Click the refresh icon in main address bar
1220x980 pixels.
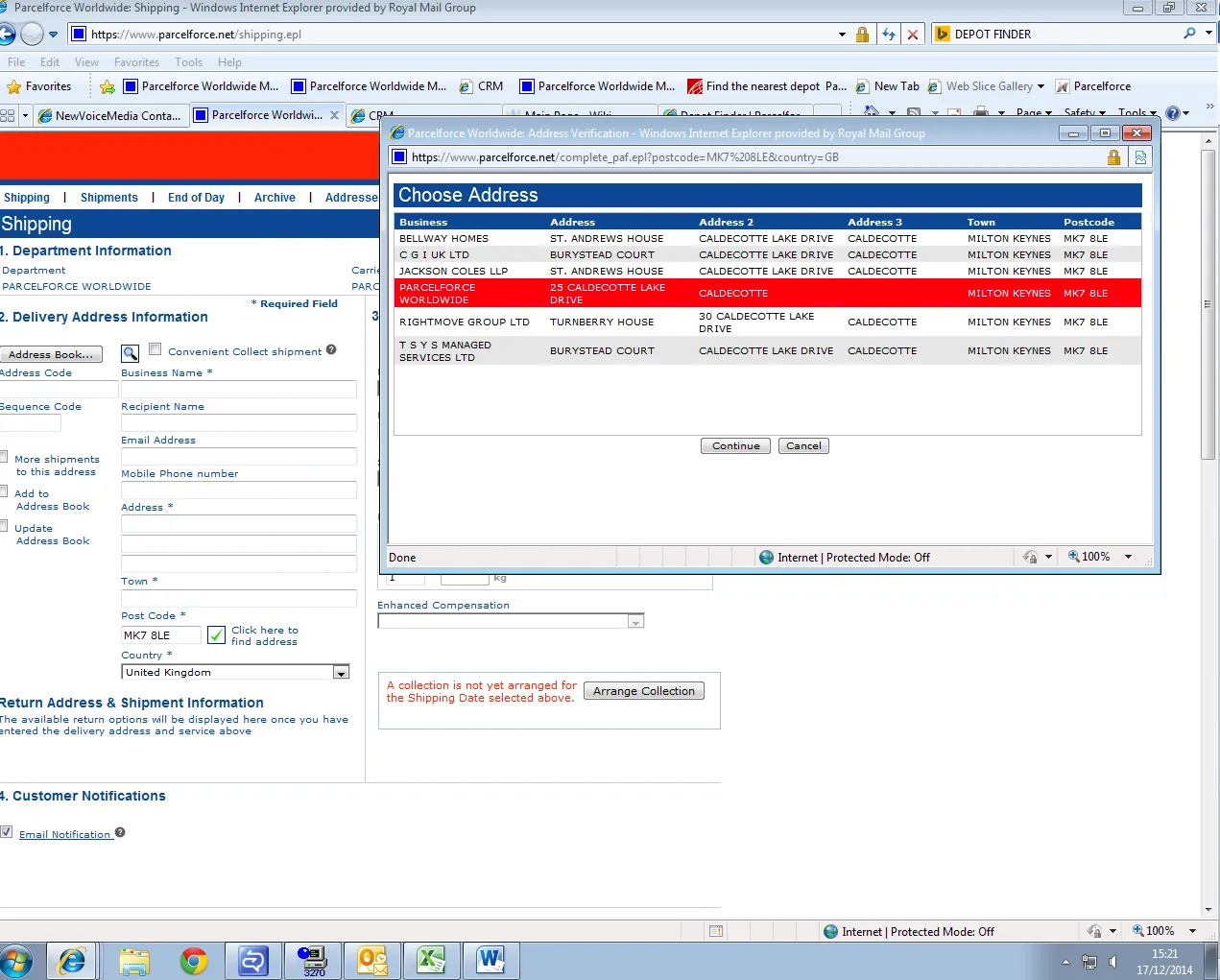[x=889, y=35]
